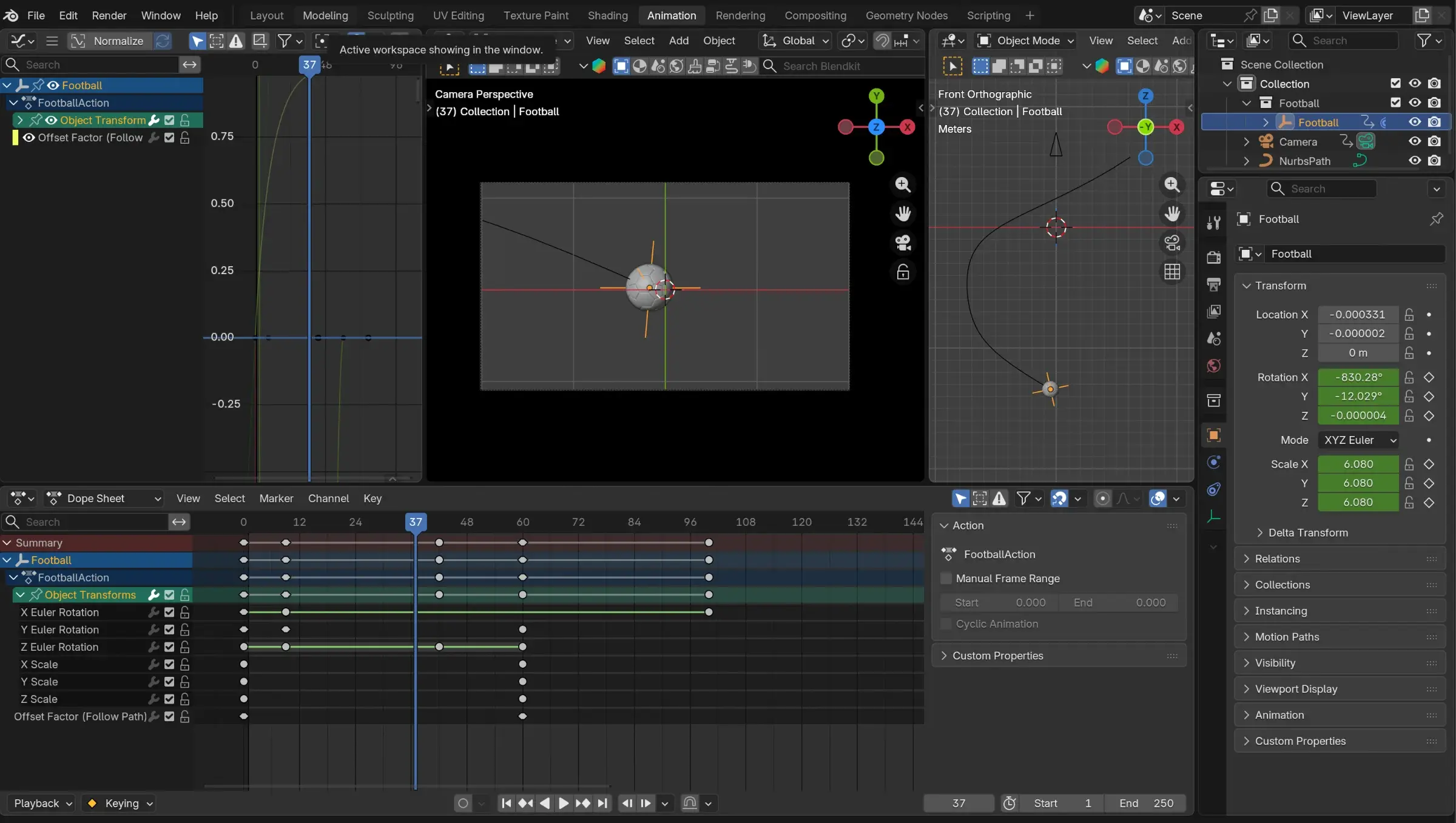This screenshot has width=1456, height=823.
Task: Click the pin icon next to Football in properties
Action: pyautogui.click(x=1436, y=219)
